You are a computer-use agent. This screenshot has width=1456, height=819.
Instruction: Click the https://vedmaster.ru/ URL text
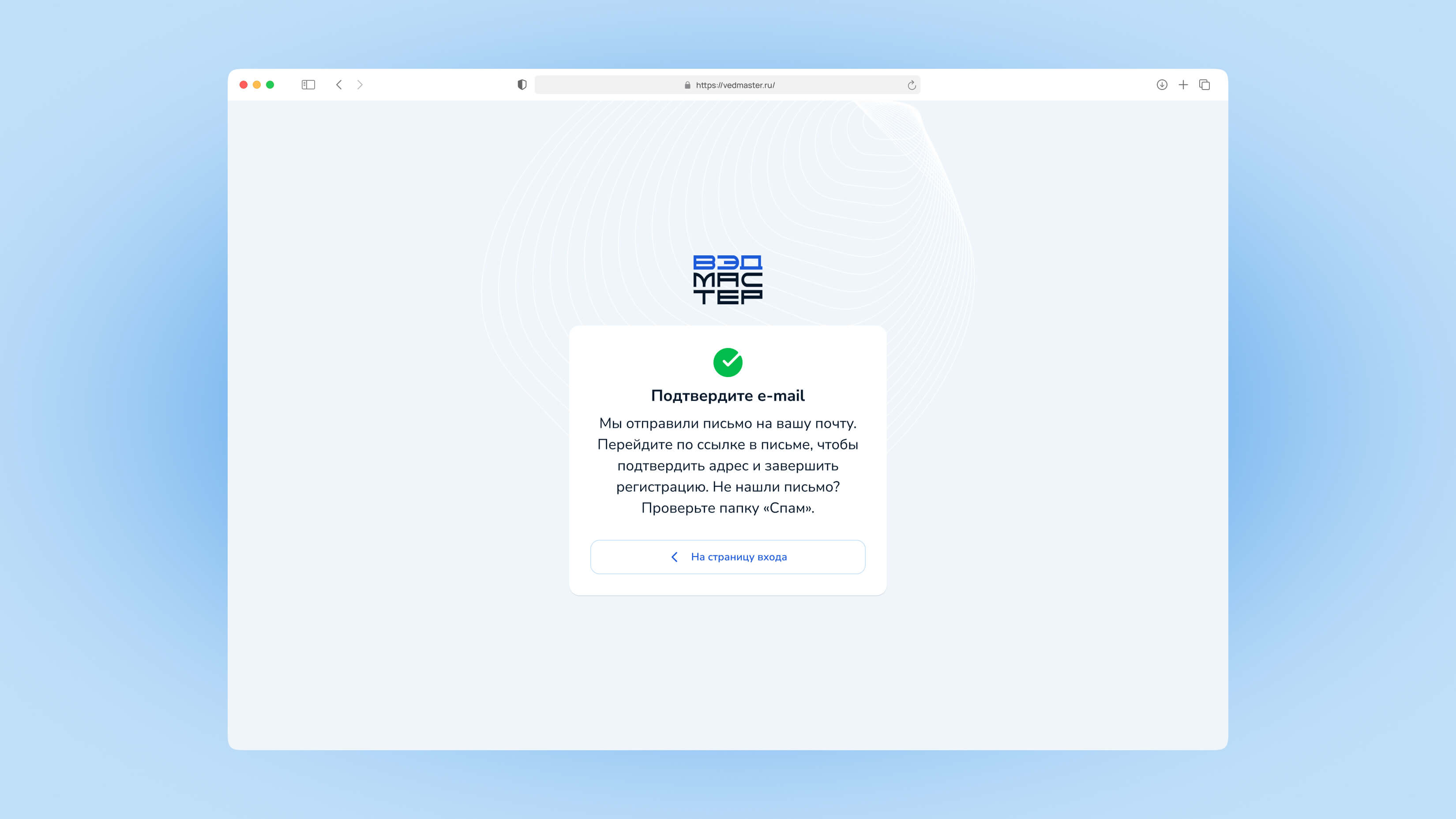pyautogui.click(x=735, y=85)
